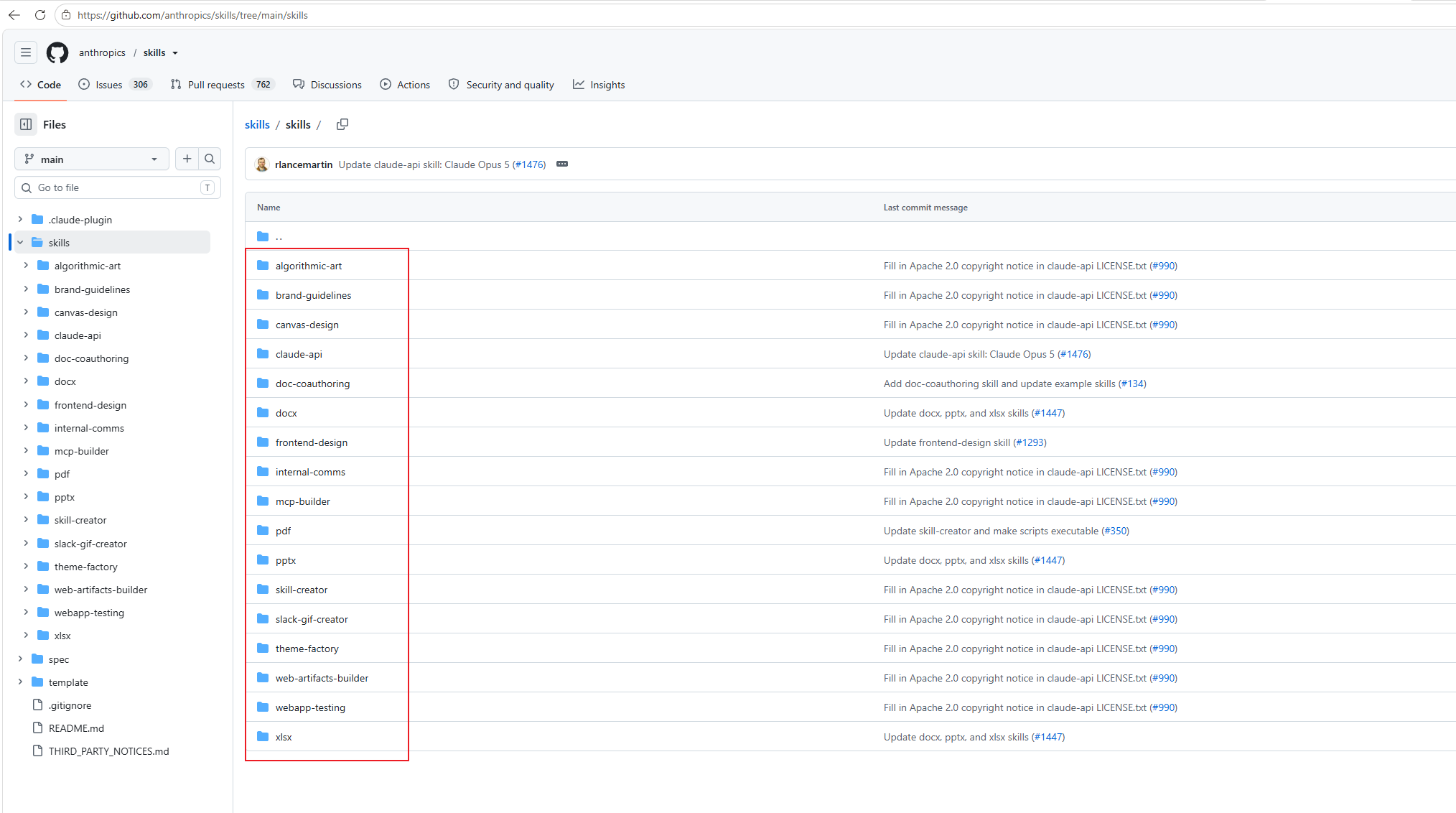The height and width of the screenshot is (813, 1456).
Task: Open the anthropics organization link
Action: 102,52
